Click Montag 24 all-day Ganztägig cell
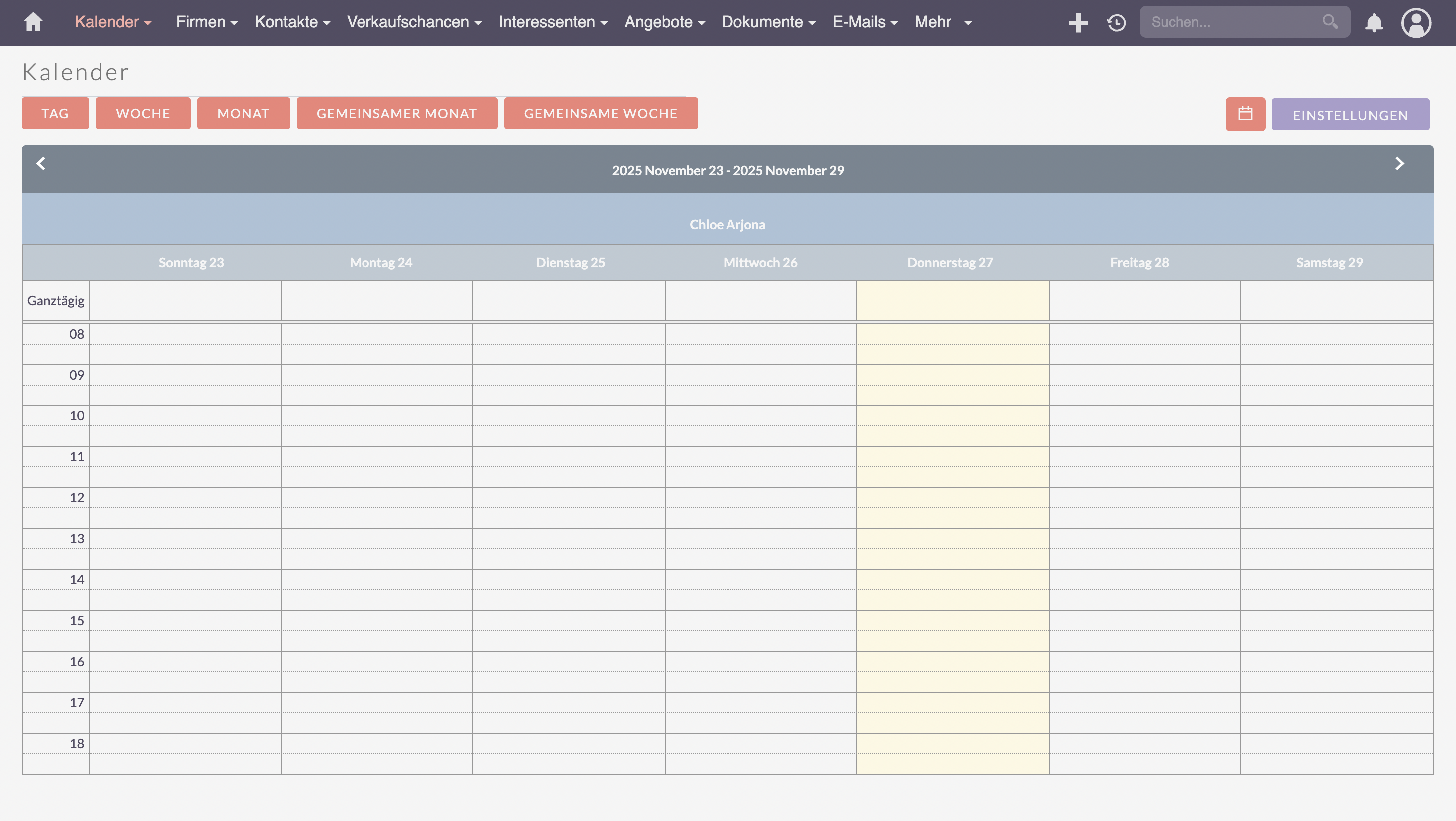 pyautogui.click(x=376, y=300)
